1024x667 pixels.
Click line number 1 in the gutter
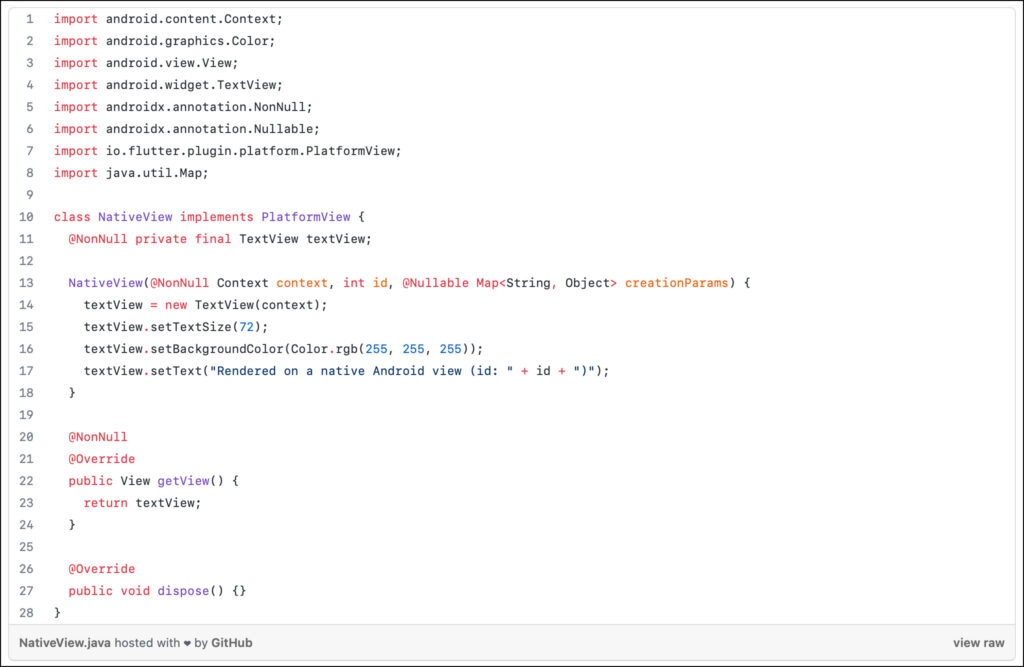point(30,19)
